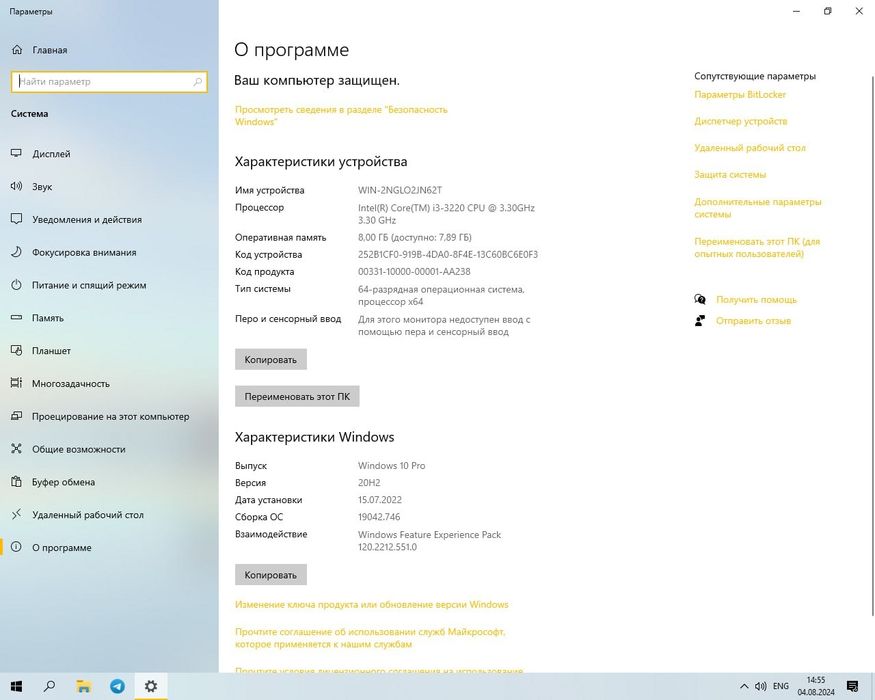Open Параметры BitLocker link

[x=740, y=94]
